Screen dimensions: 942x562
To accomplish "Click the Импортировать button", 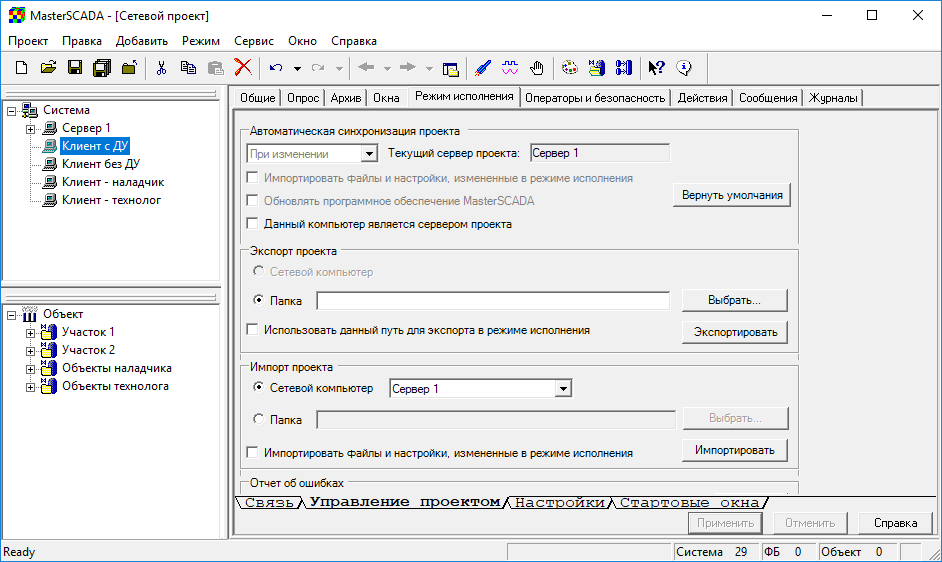I will click(x=735, y=450).
